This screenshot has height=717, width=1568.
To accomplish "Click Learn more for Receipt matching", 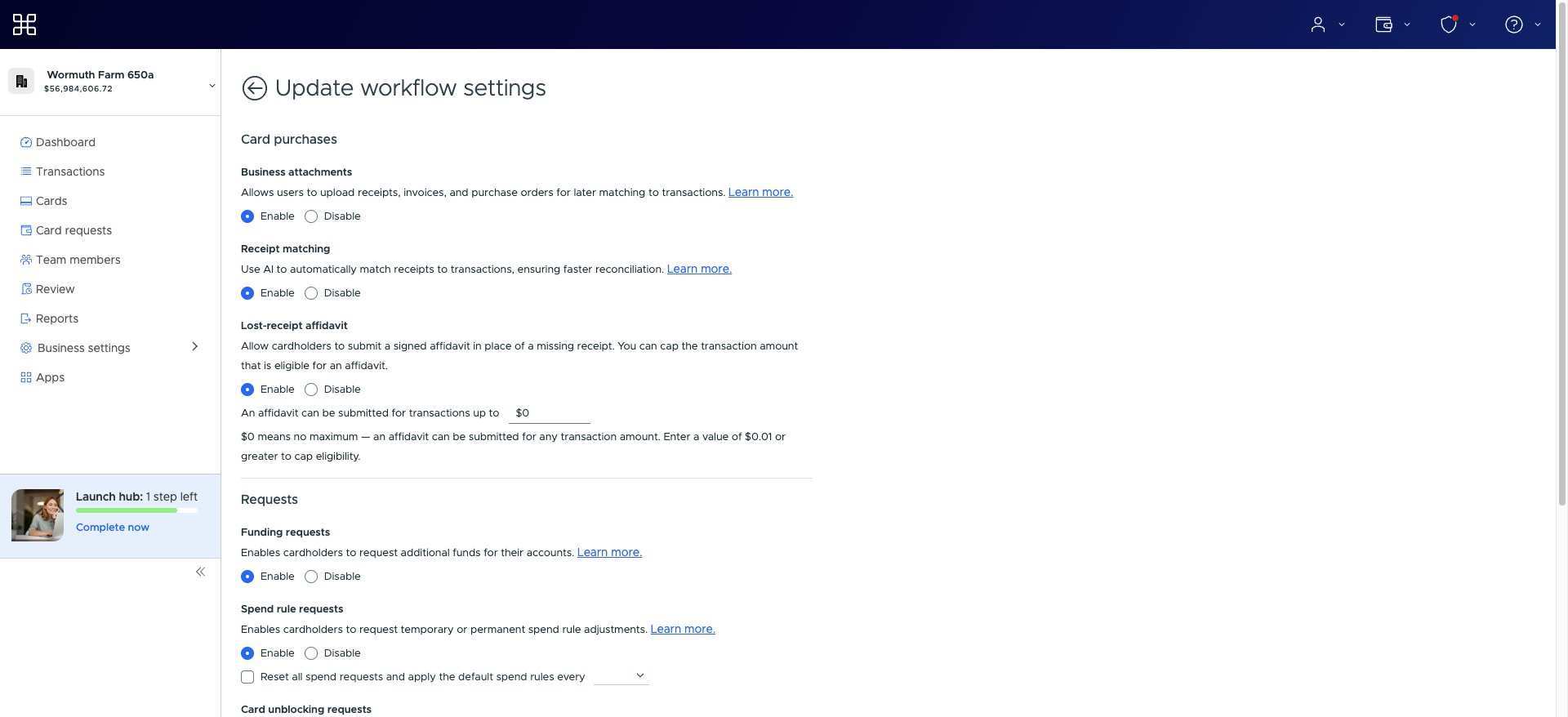I will (699, 269).
